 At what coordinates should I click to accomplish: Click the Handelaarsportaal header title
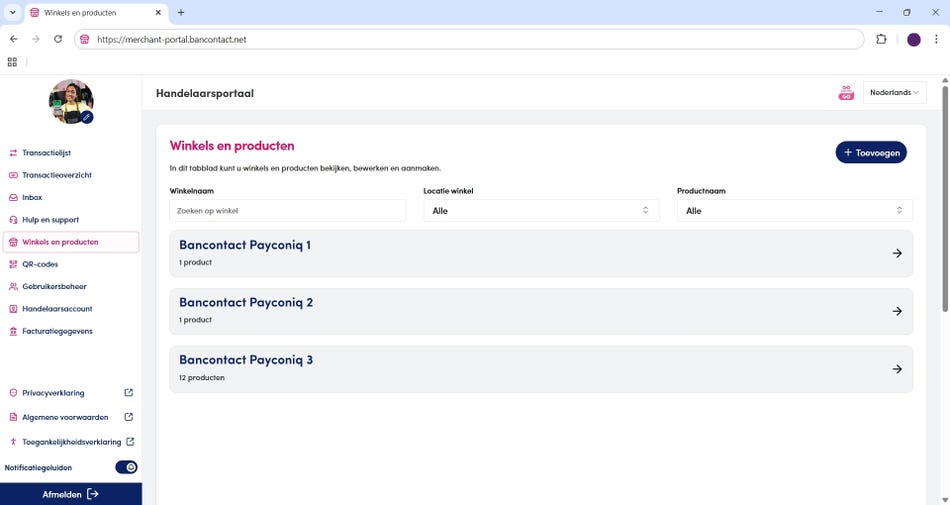coord(205,93)
